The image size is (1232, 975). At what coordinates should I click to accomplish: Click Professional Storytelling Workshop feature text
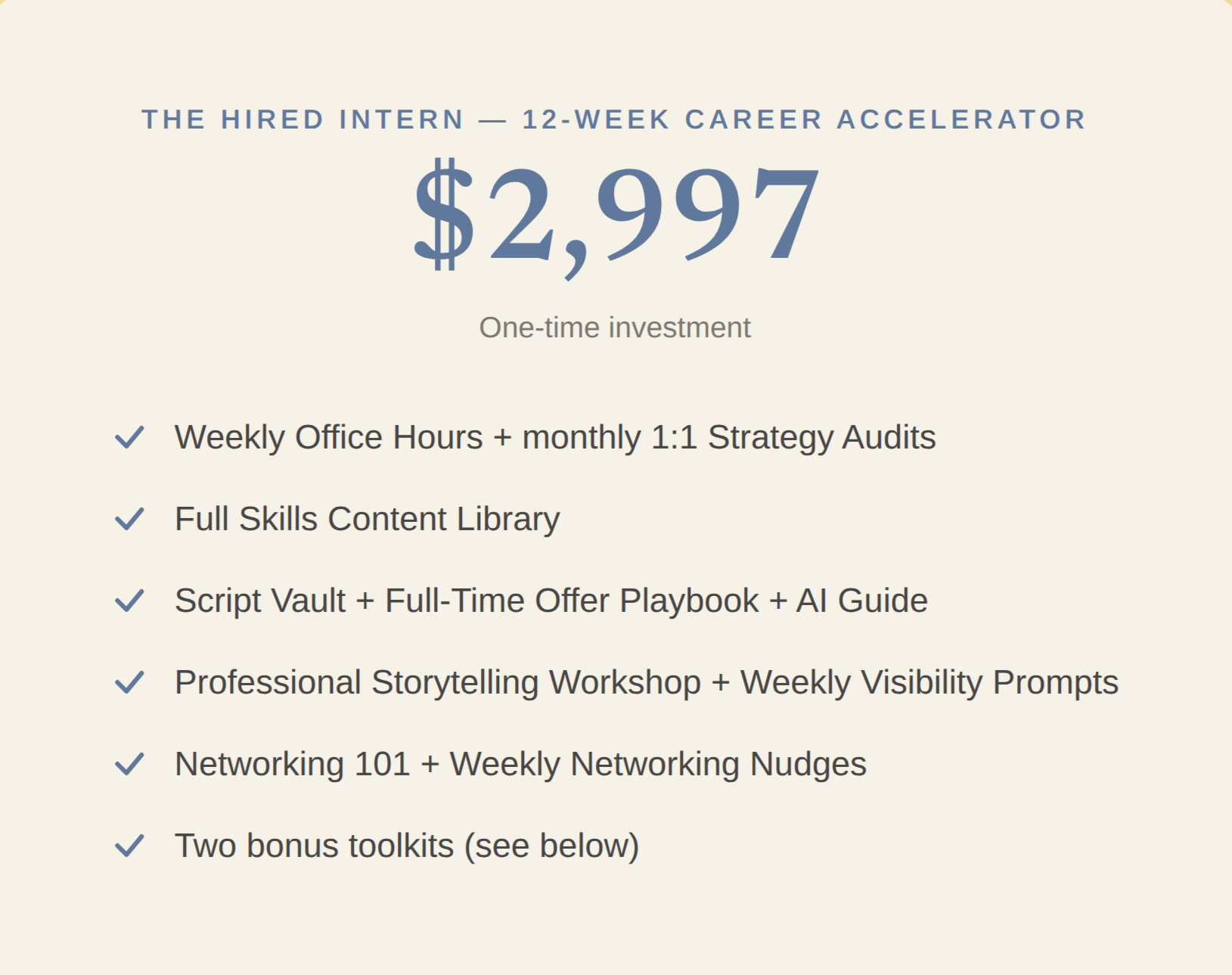pyautogui.click(x=647, y=682)
